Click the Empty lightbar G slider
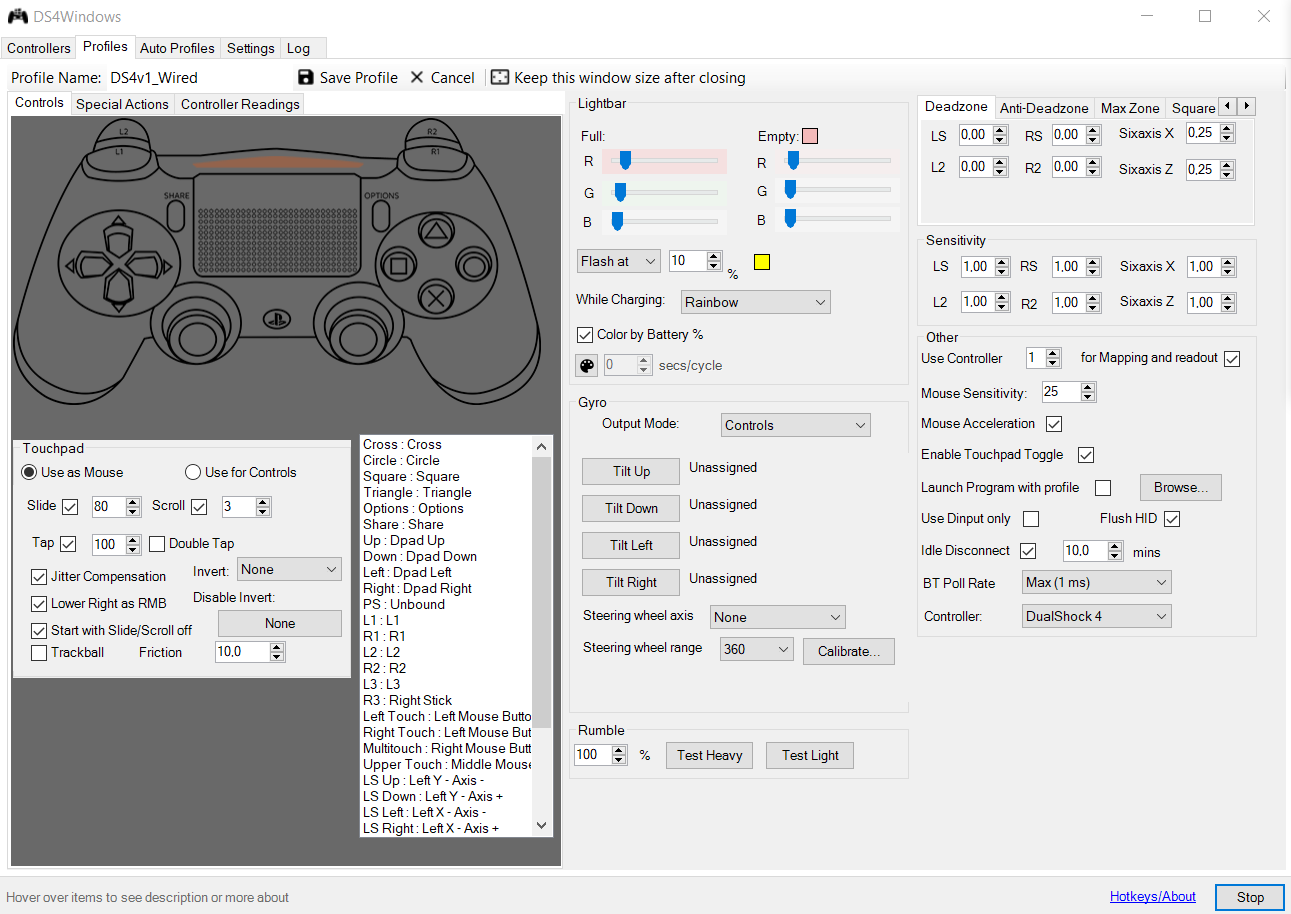This screenshot has width=1291, height=914. [x=839, y=189]
